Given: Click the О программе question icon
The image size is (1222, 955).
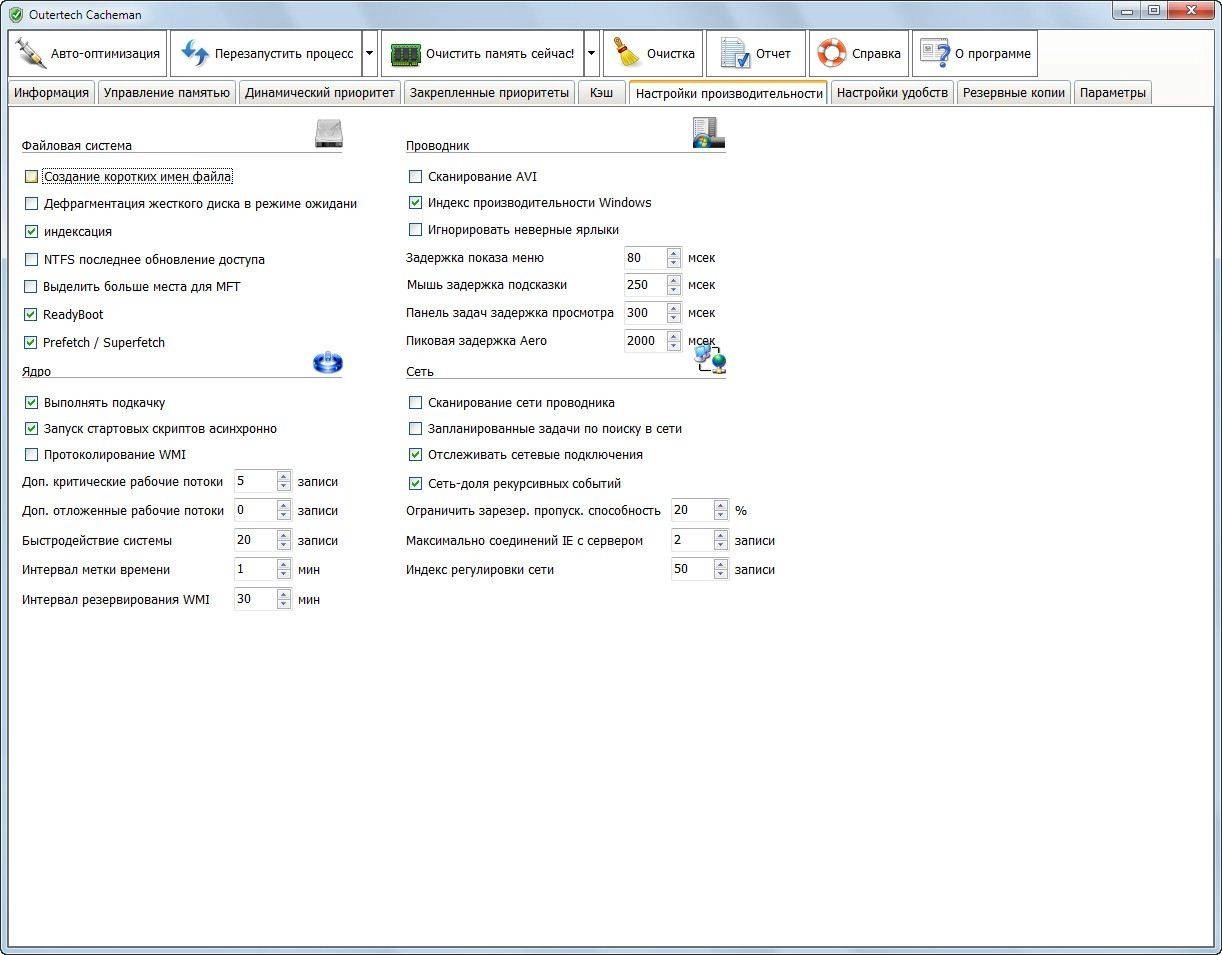Looking at the screenshot, I should (934, 53).
